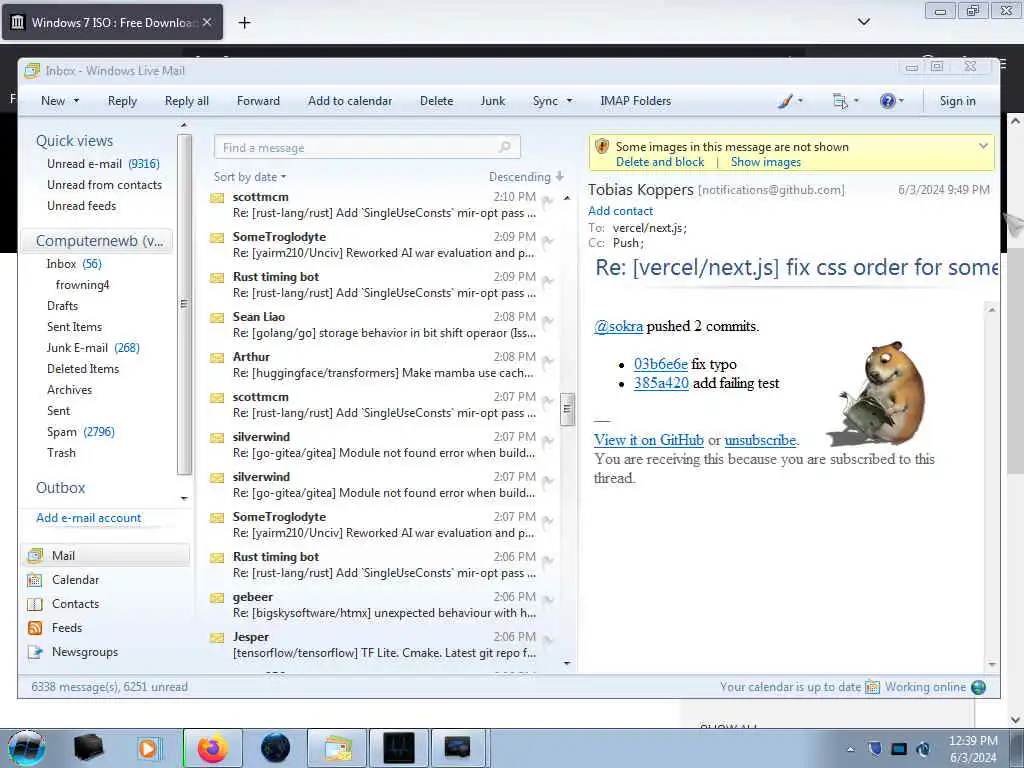
Task: Click the message list scrollbar thumb
Action: [567, 409]
